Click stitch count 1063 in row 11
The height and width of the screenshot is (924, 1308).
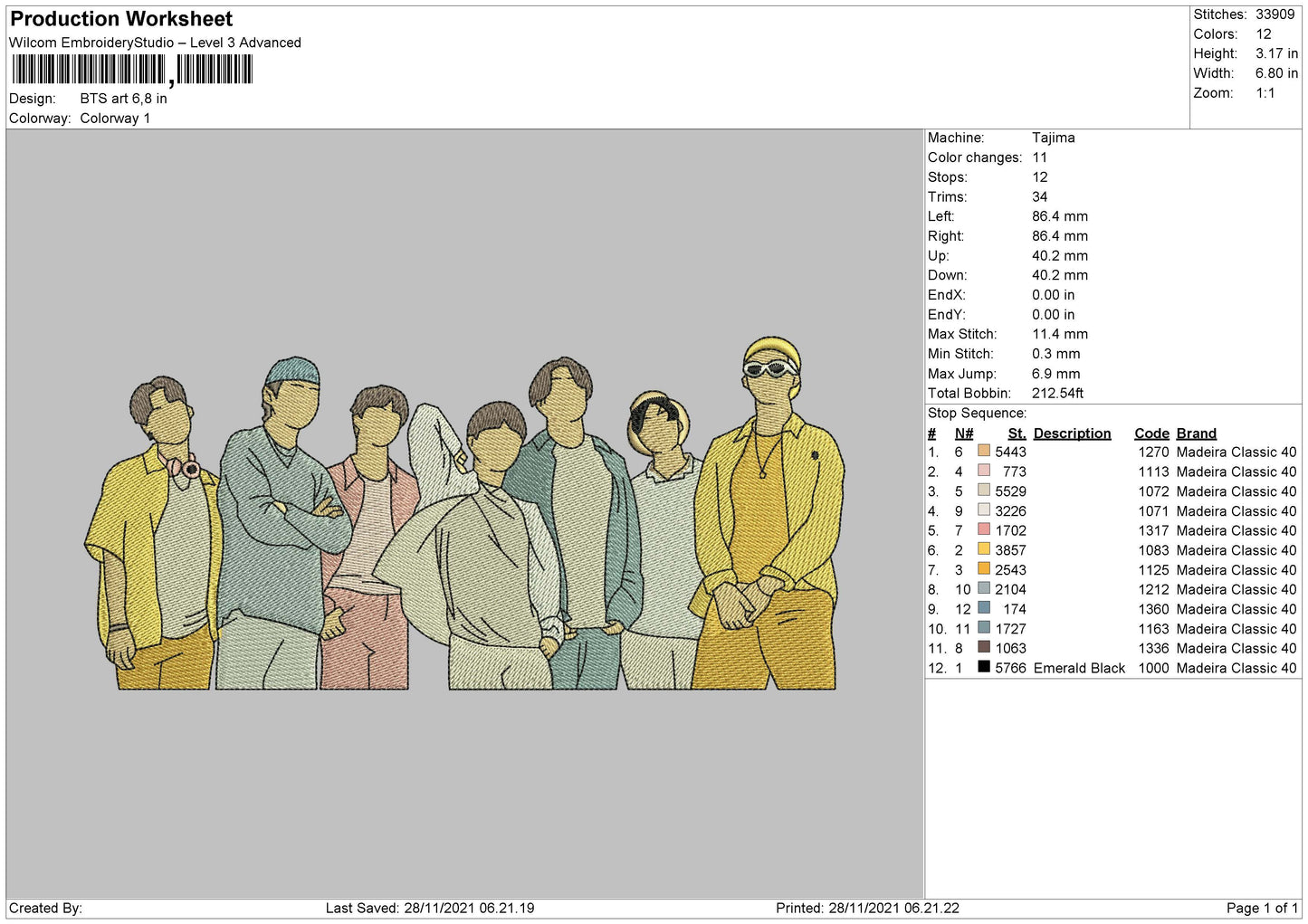(1010, 648)
